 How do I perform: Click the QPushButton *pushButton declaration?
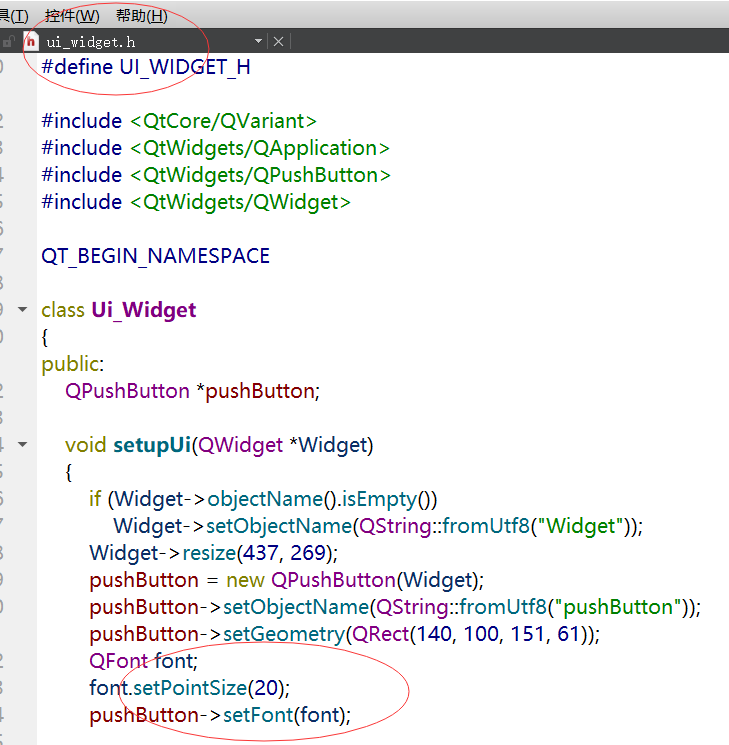tap(192, 392)
